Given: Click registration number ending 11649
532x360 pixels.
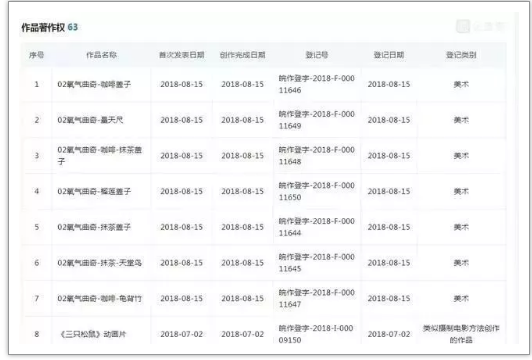Looking at the screenshot, I should pyautogui.click(x=317, y=120).
